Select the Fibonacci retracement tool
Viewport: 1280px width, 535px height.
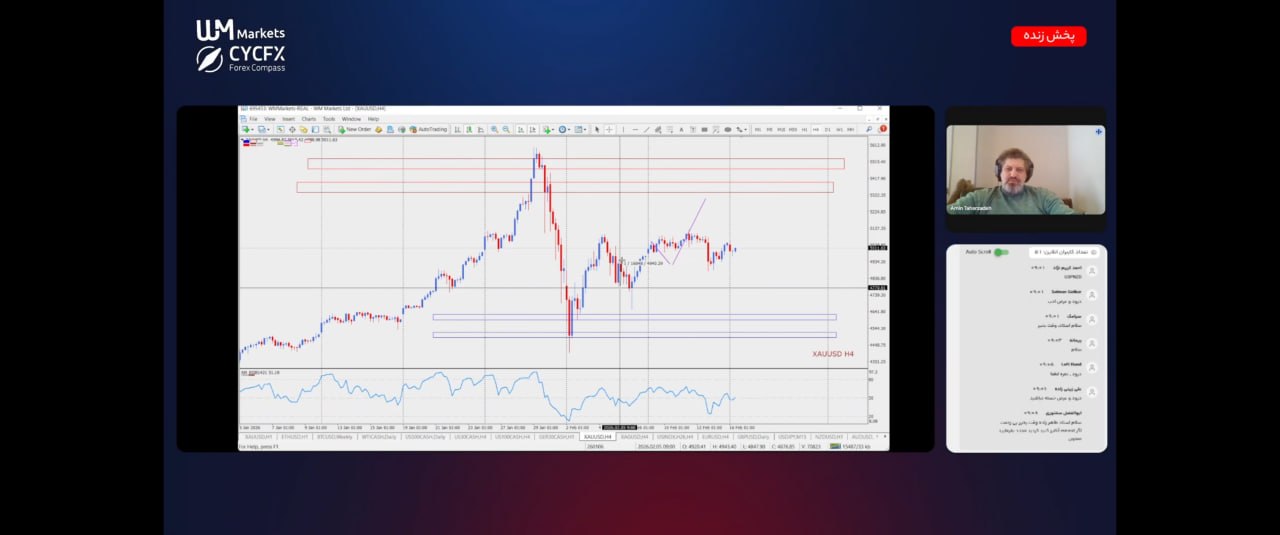(670, 129)
